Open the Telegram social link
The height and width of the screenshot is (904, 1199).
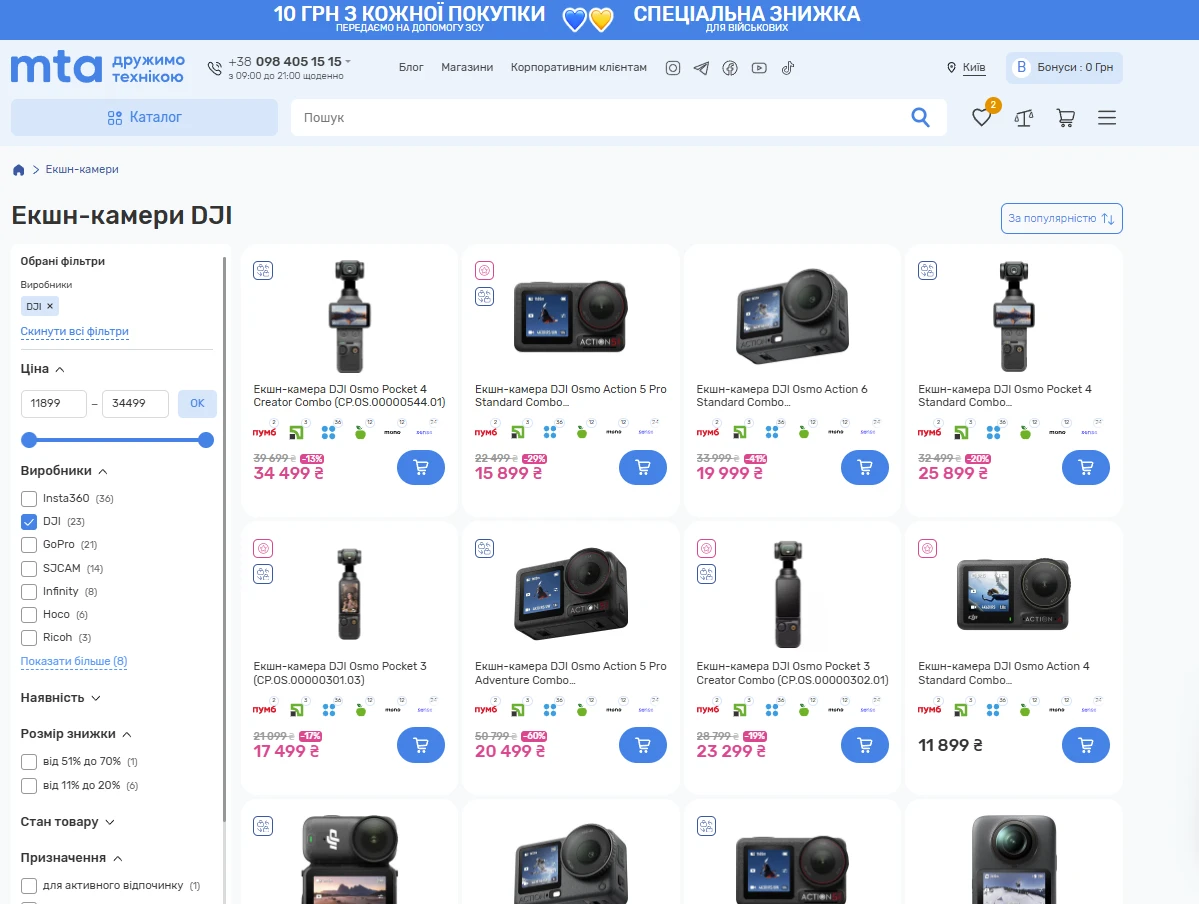pyautogui.click(x=701, y=68)
